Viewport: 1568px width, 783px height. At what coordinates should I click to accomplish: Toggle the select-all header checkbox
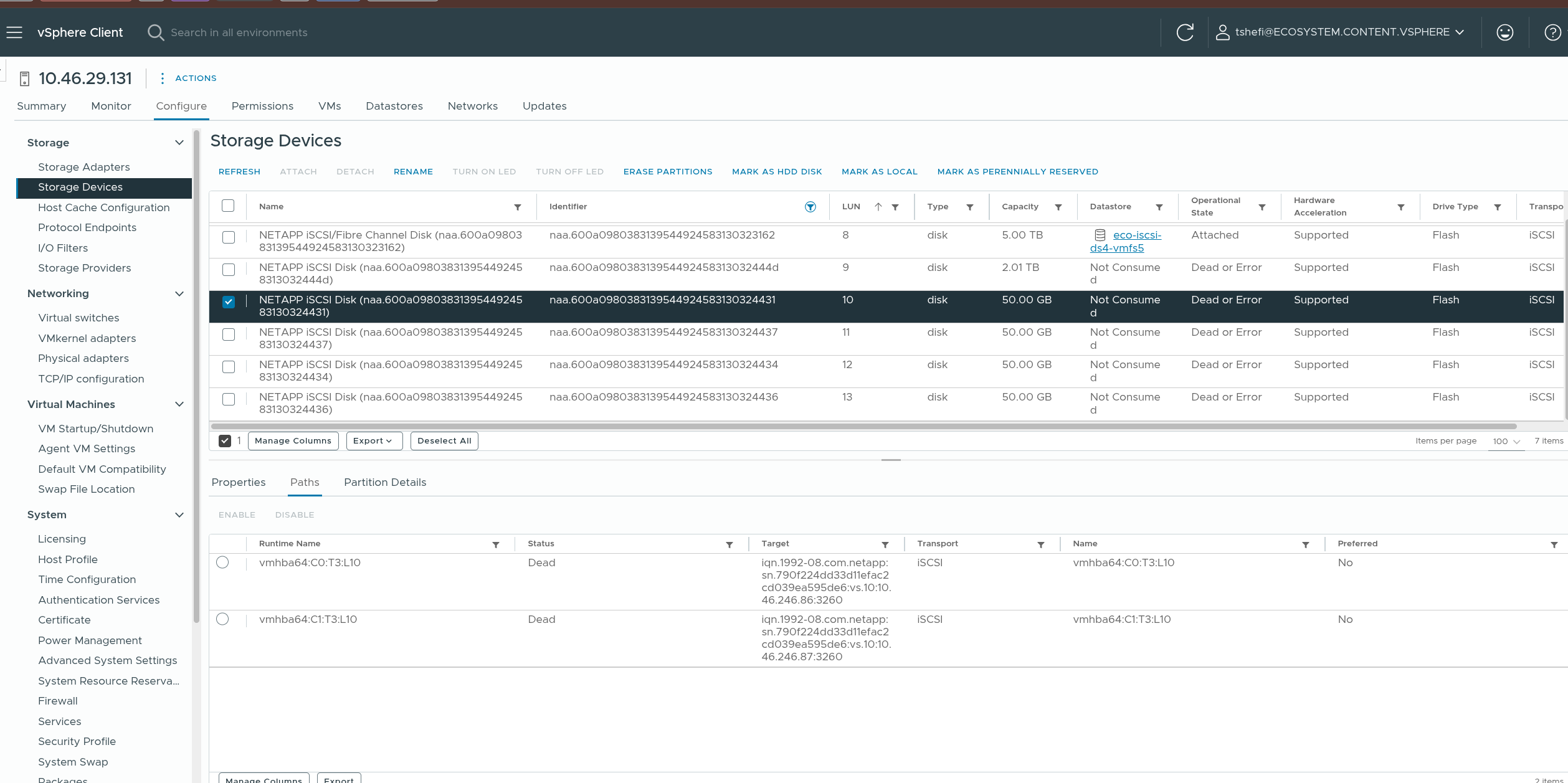[228, 206]
